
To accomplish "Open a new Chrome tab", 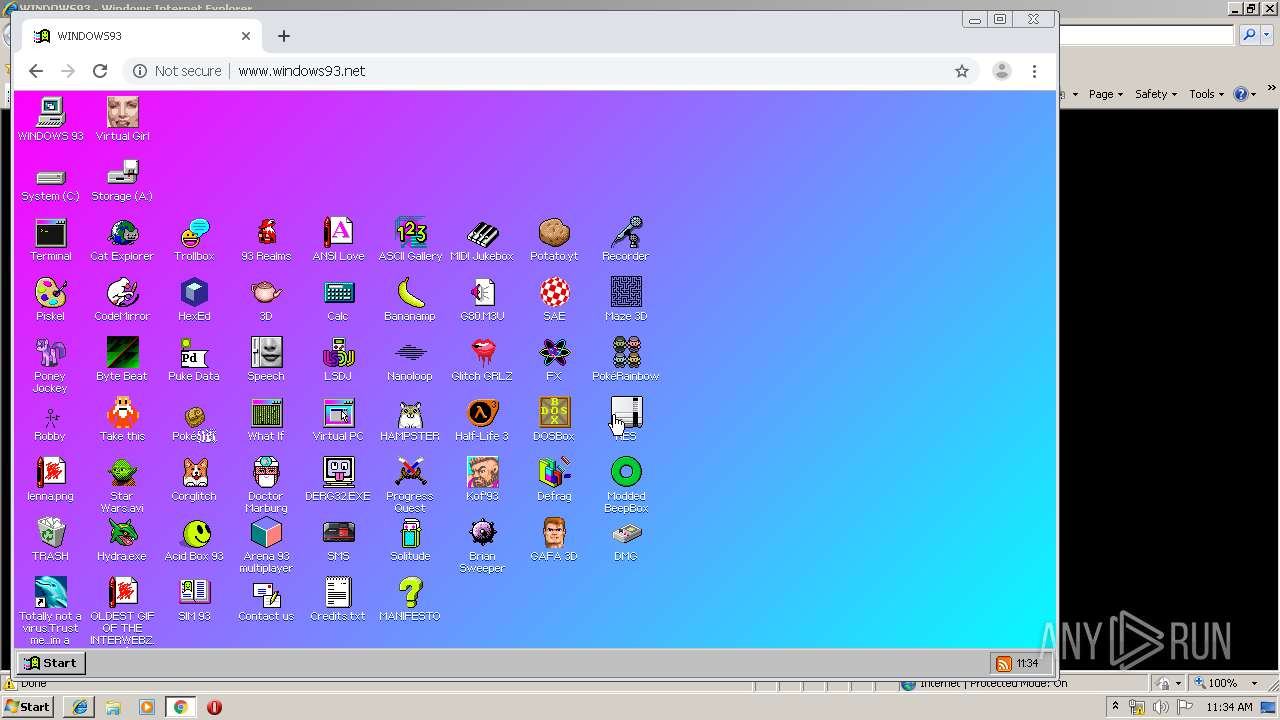I will click(284, 36).
